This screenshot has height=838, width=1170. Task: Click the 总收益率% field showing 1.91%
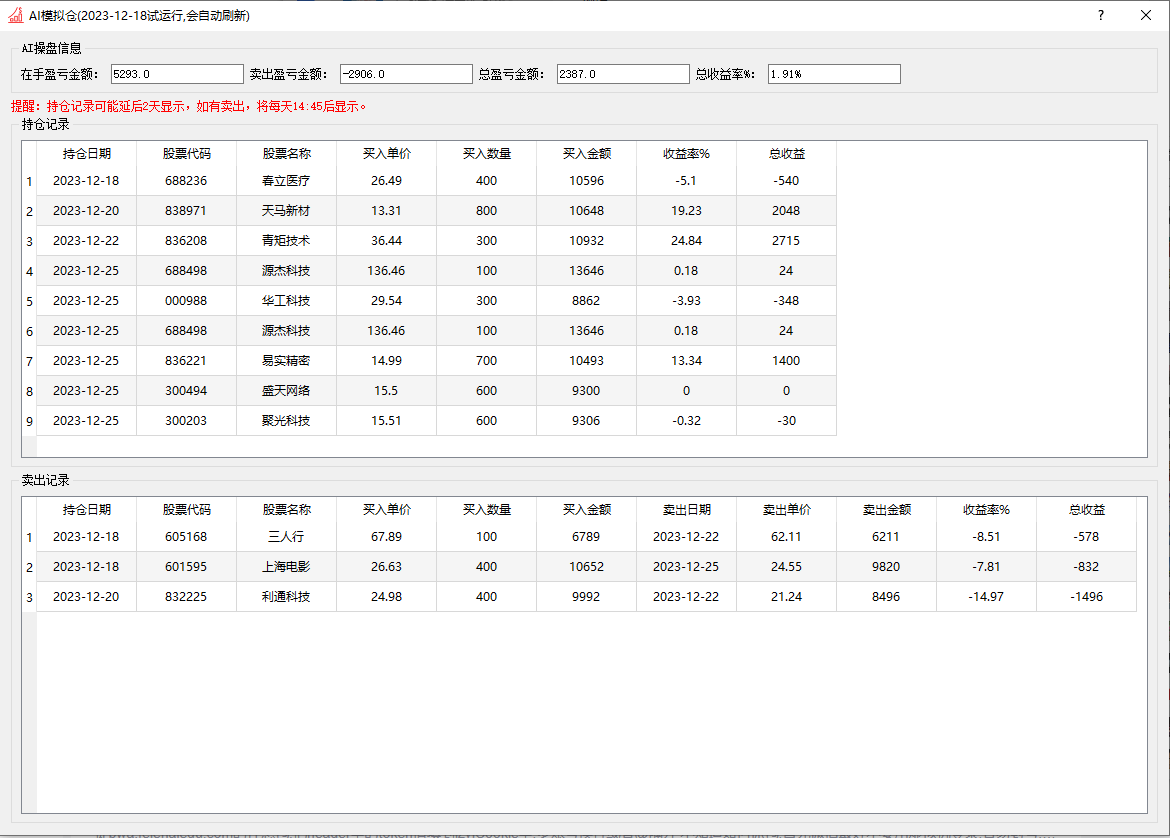tap(834, 74)
